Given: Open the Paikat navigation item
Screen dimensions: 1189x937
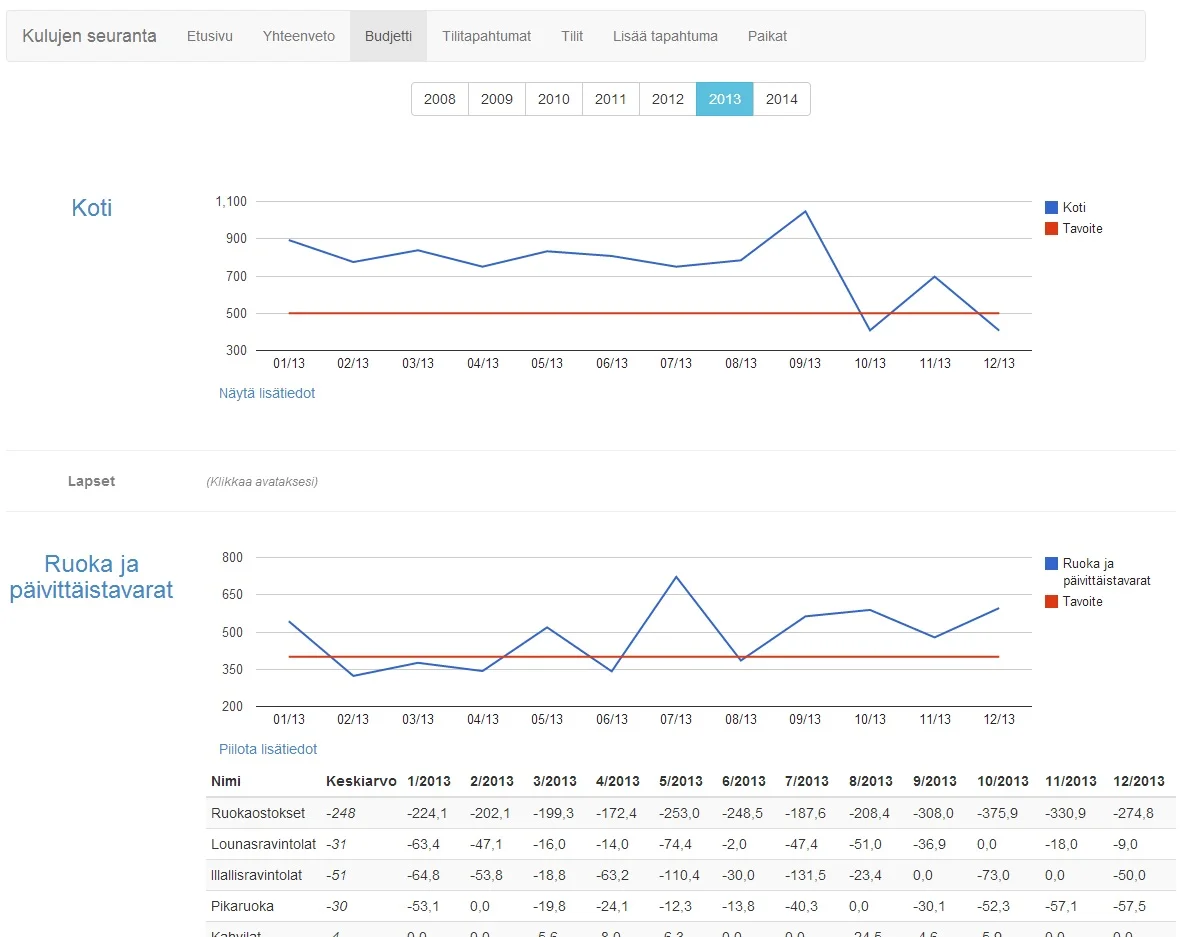Looking at the screenshot, I should pos(767,36).
